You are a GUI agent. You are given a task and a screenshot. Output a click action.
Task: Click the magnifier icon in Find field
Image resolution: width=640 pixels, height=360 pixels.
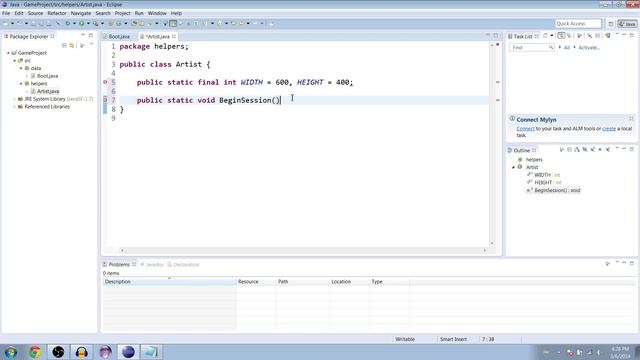[x=551, y=47]
